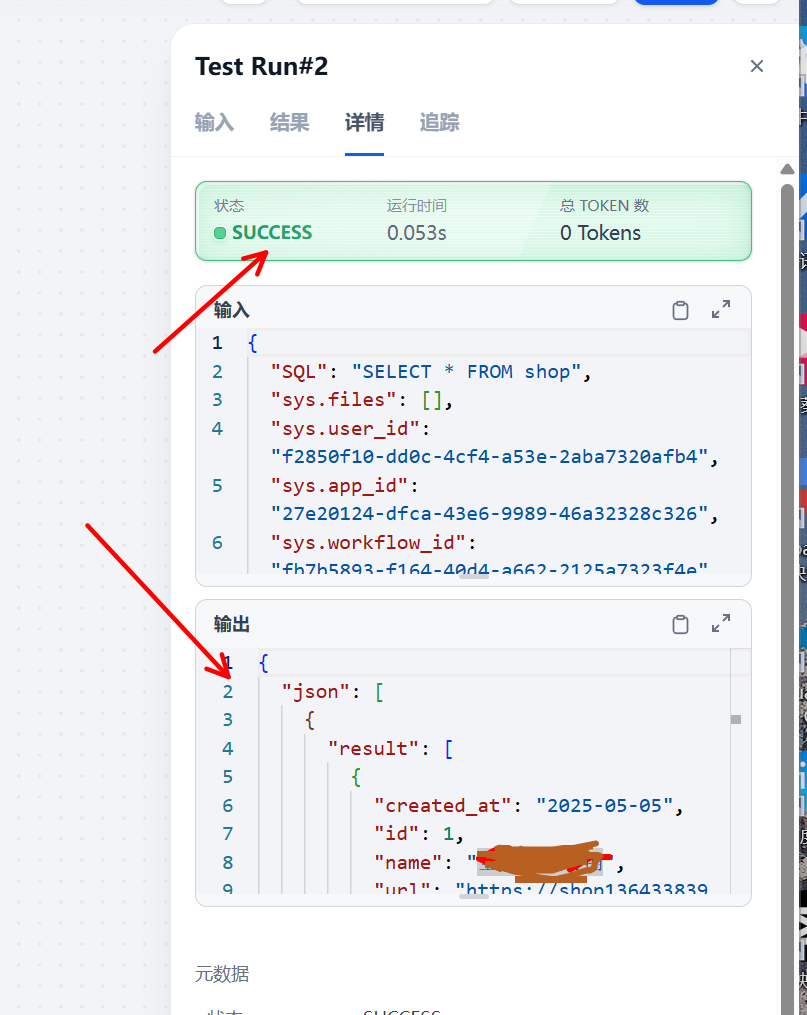Screen dimensions: 807x1015
Task: Close the Test Run#2 panel
Action: [x=756, y=66]
